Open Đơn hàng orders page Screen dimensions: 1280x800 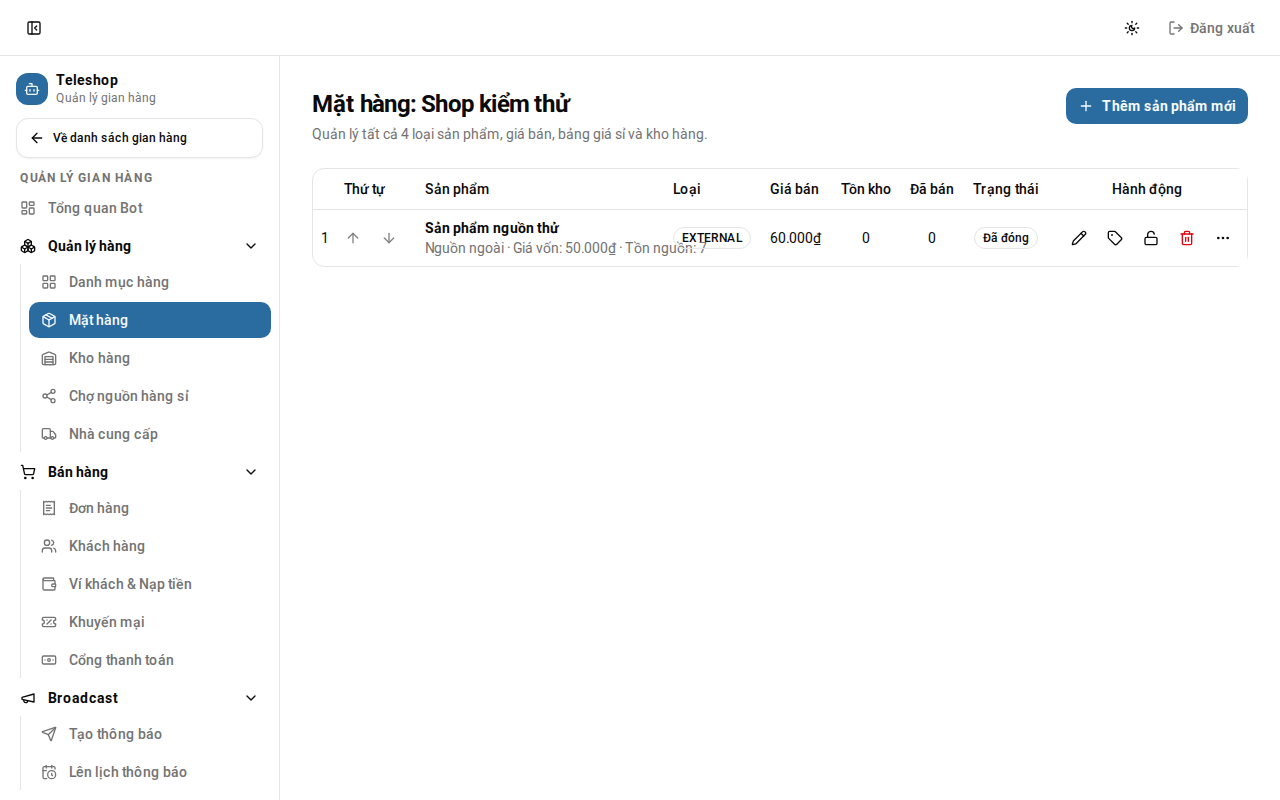pyautogui.click(x=150, y=508)
